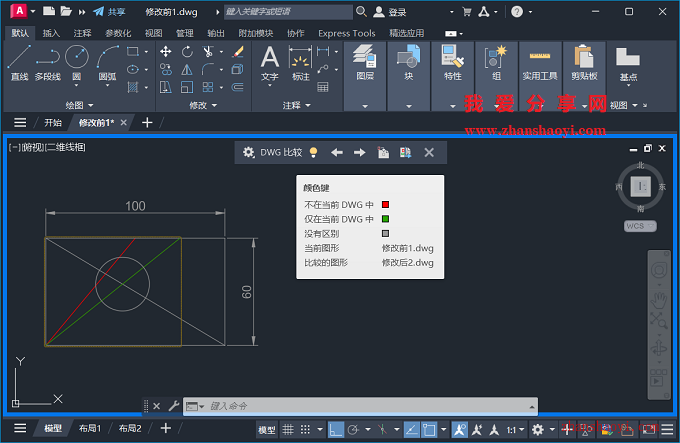680x443 pixels.
Task: Click the Hatch tool icon
Action: click(133, 87)
